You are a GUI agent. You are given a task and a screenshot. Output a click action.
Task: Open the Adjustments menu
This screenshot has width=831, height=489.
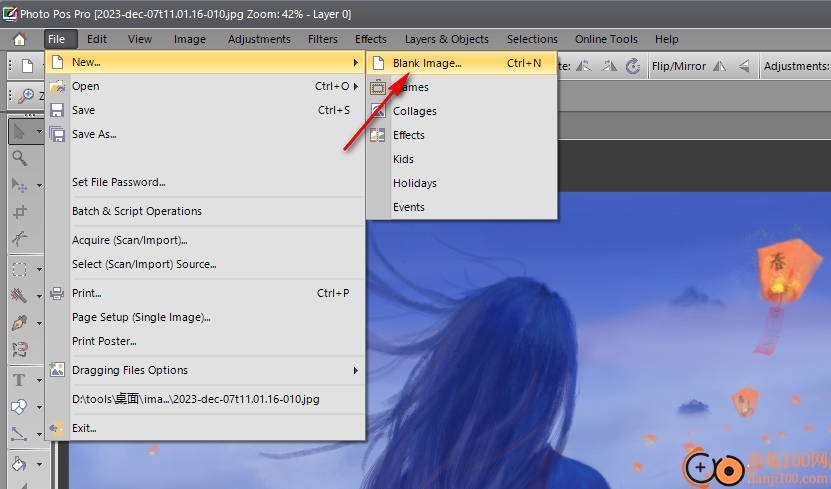tap(259, 39)
